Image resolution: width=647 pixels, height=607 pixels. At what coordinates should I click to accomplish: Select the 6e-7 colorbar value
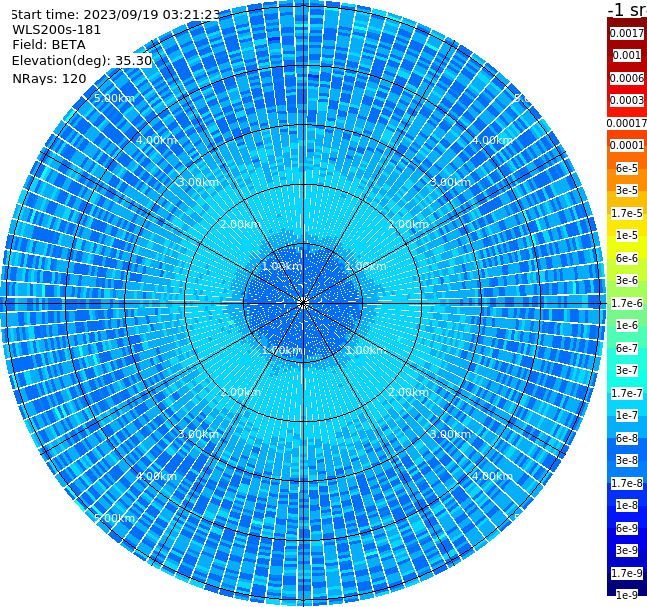627,348
